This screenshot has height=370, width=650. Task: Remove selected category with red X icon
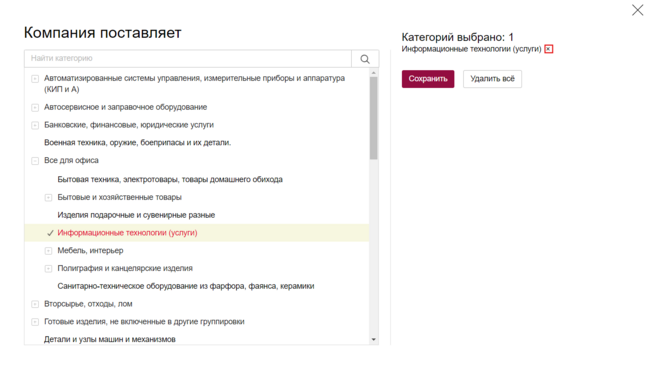click(x=548, y=49)
